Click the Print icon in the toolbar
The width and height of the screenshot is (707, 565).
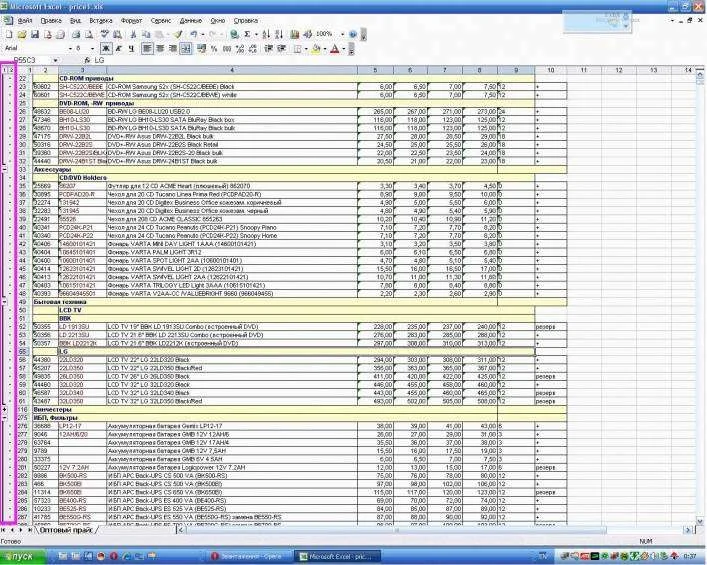click(76, 34)
